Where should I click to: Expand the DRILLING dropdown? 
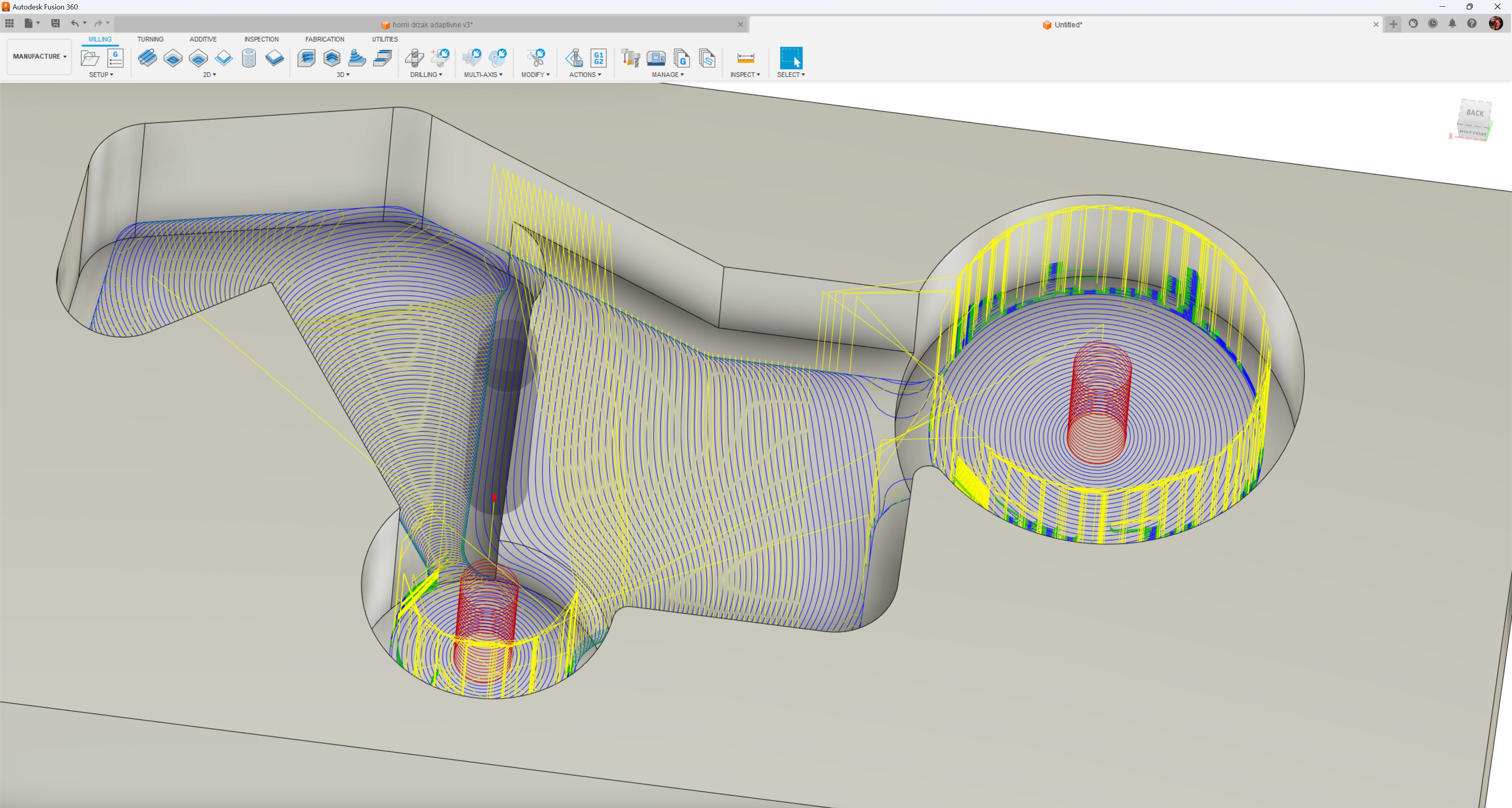426,74
